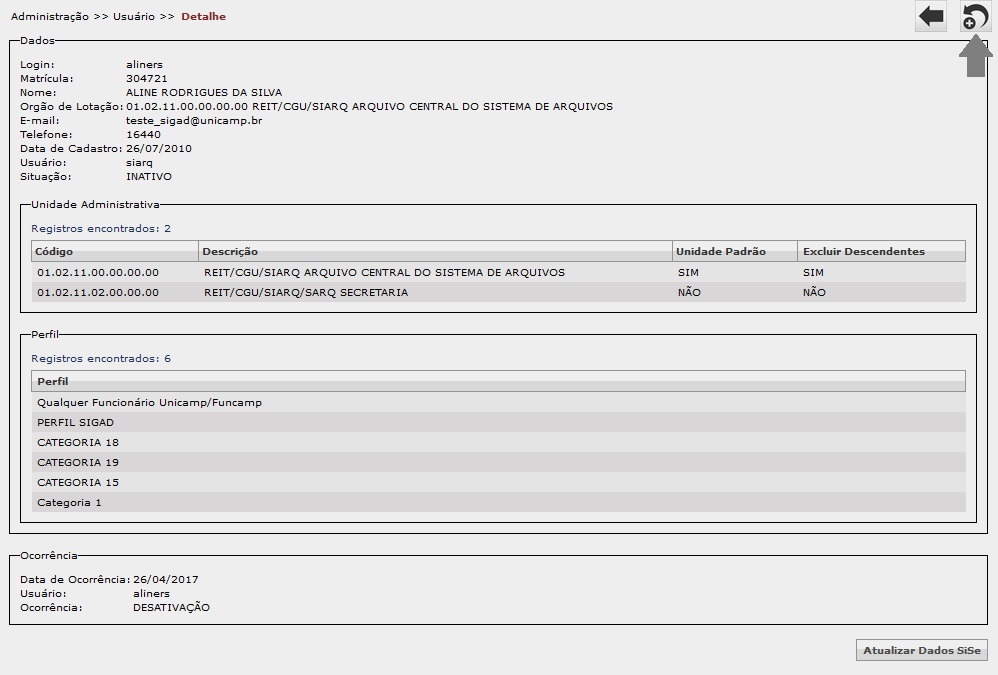Click the back arrow icon

click(x=931, y=17)
